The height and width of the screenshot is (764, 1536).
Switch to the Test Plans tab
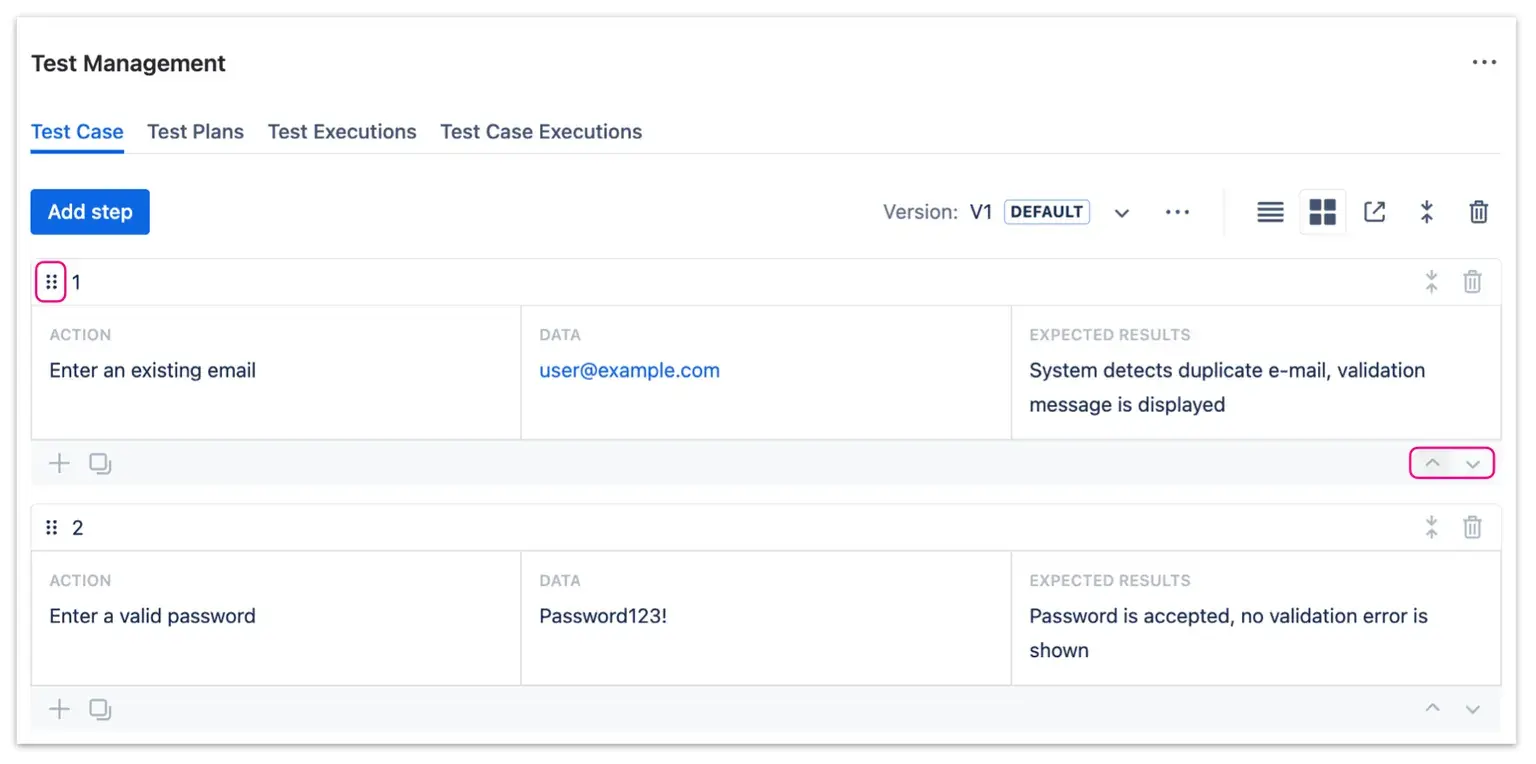click(x=196, y=131)
